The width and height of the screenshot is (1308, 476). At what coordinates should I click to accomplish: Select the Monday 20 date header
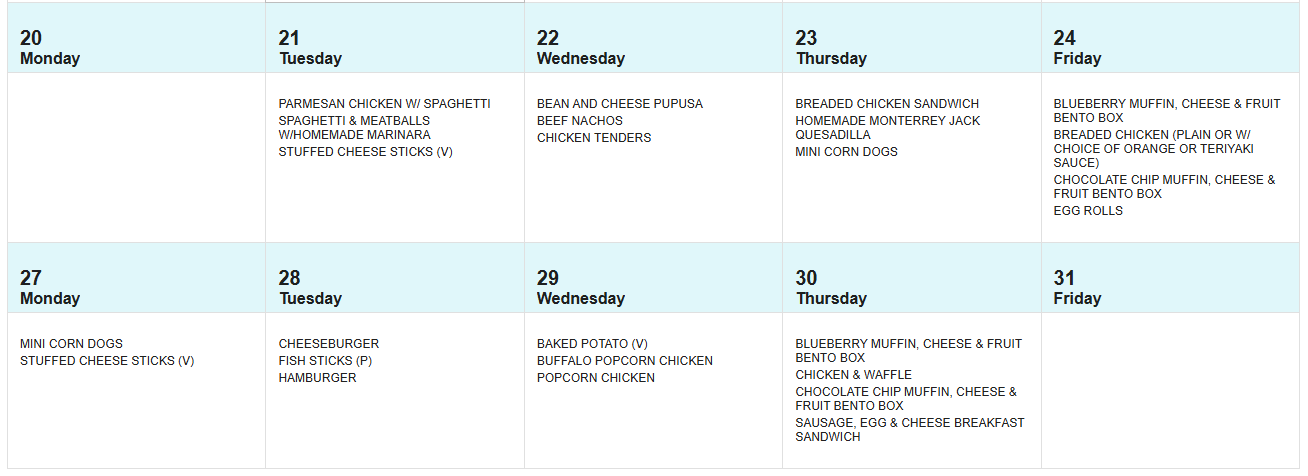point(49,47)
